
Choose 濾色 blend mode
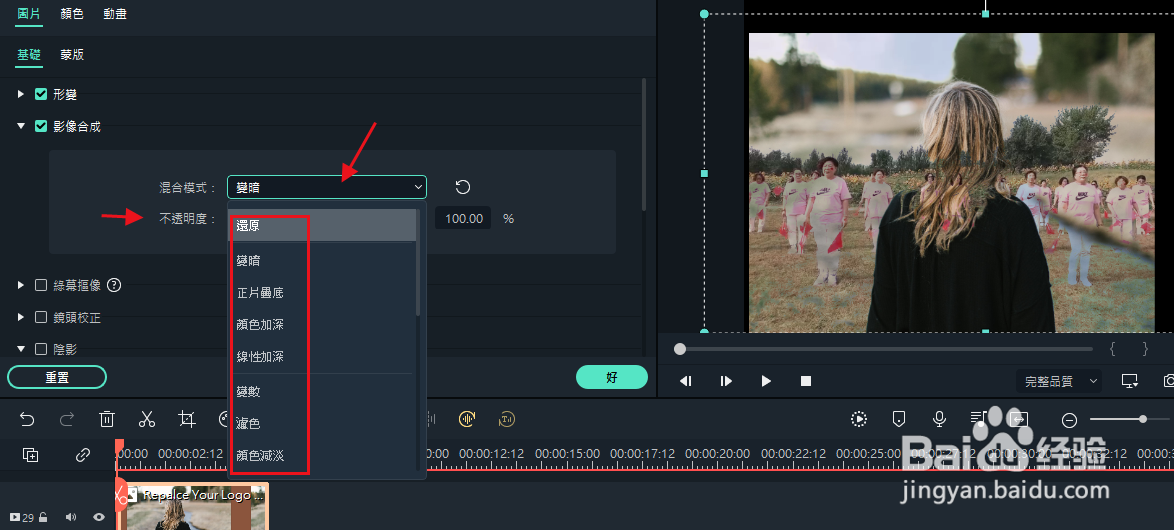tap(322, 423)
